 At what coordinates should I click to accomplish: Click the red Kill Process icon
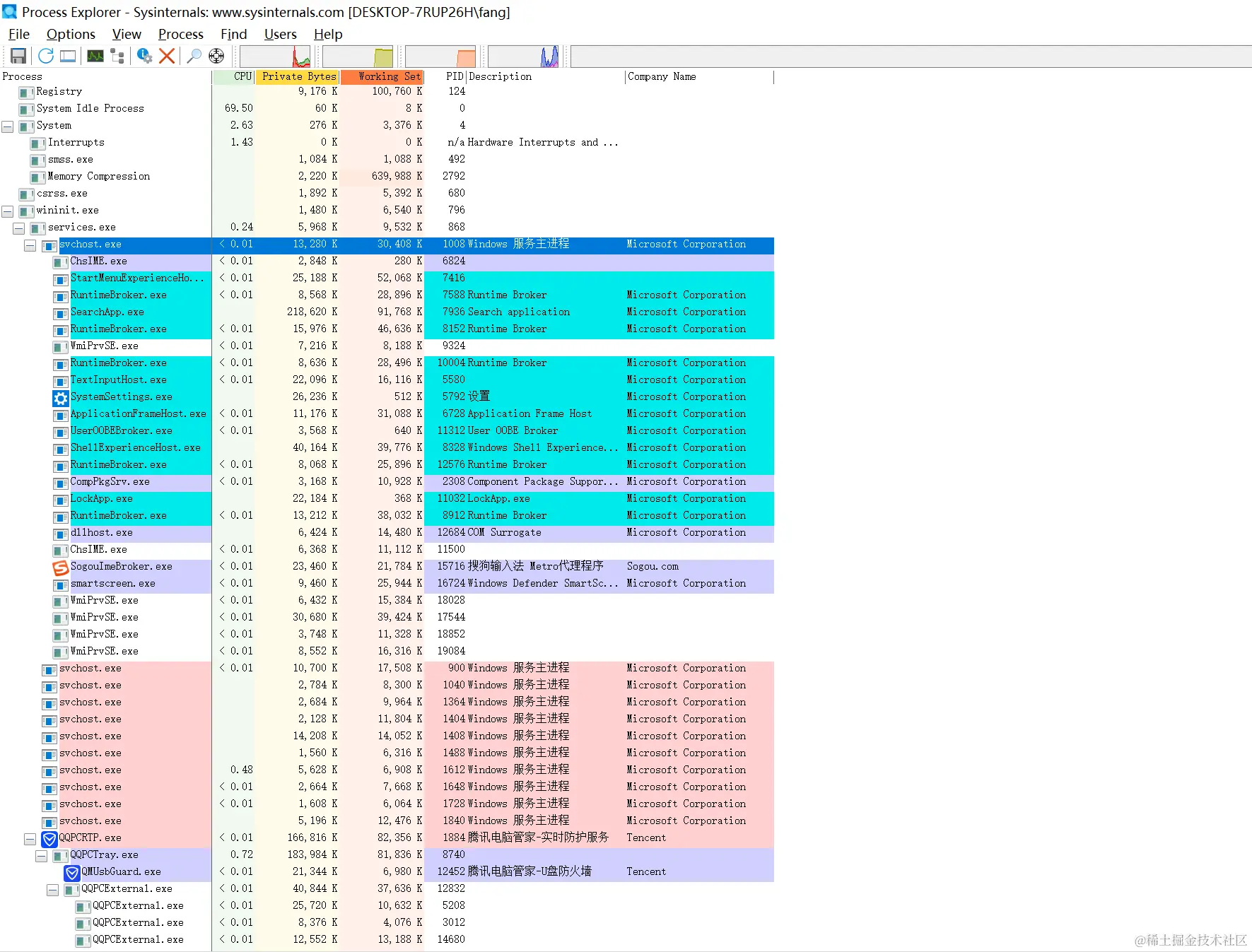pyautogui.click(x=167, y=56)
